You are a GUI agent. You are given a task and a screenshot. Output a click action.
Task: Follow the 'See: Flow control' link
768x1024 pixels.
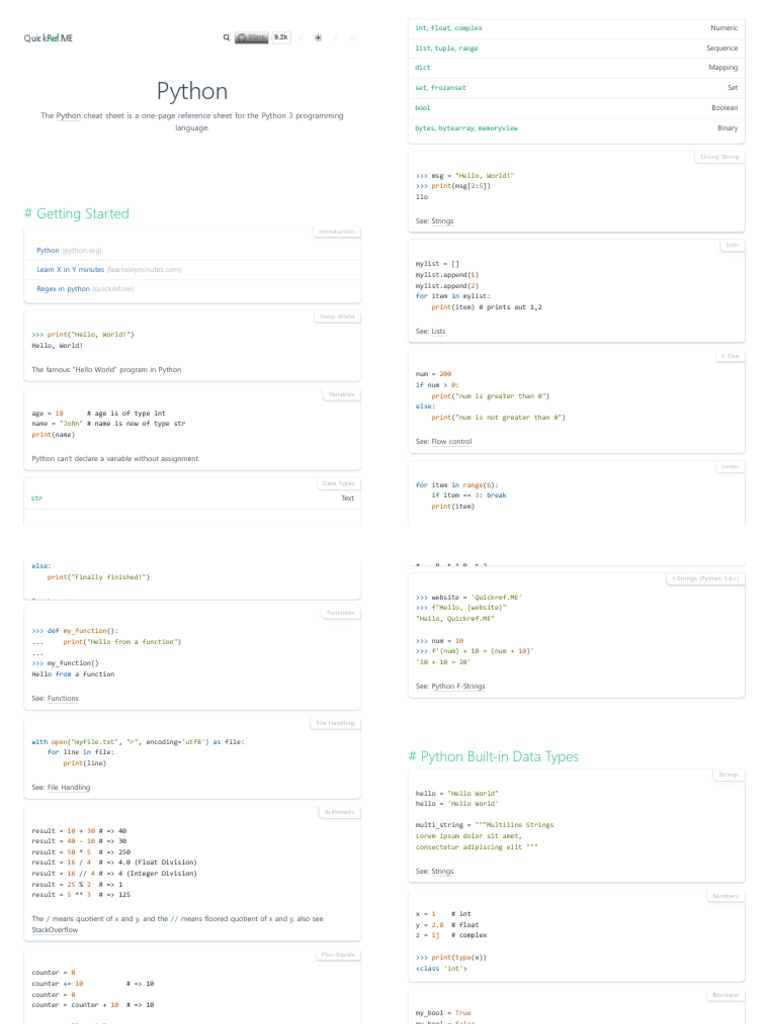[x=451, y=441]
